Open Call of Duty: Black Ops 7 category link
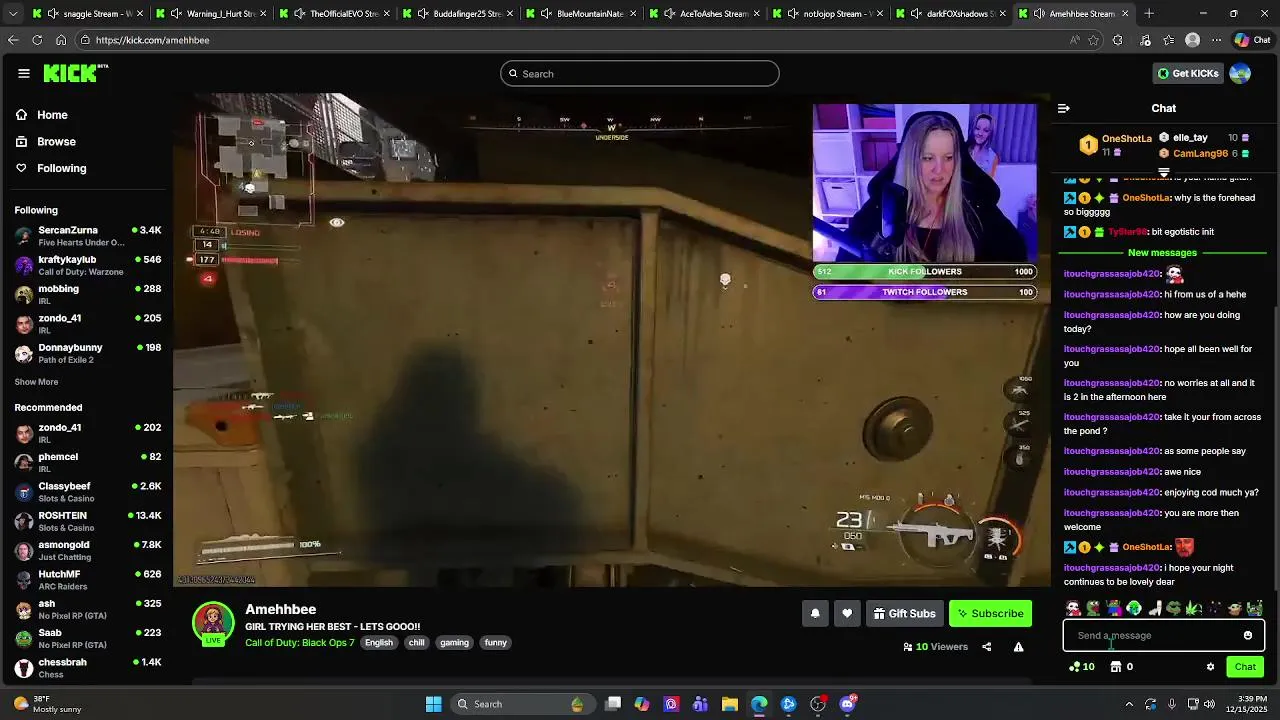 coord(300,643)
